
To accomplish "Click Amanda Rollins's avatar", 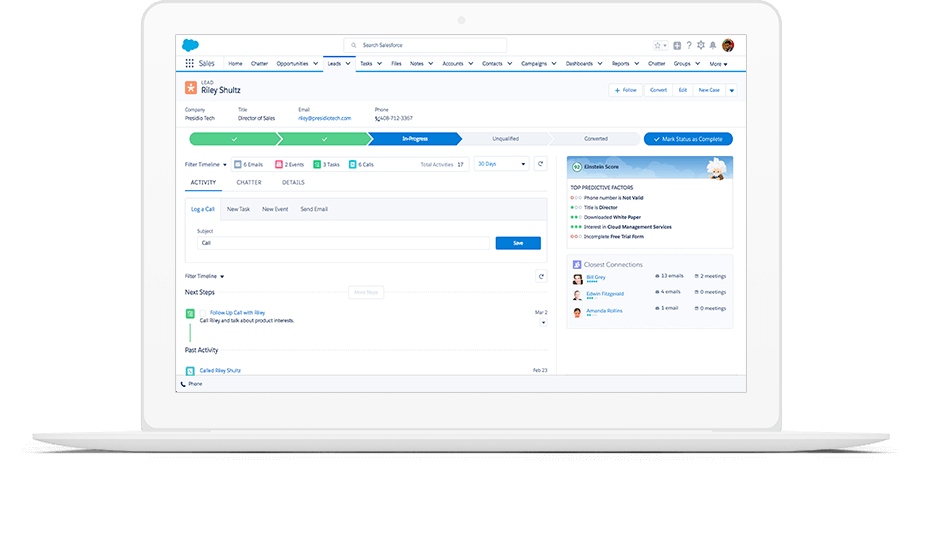I will click(577, 313).
